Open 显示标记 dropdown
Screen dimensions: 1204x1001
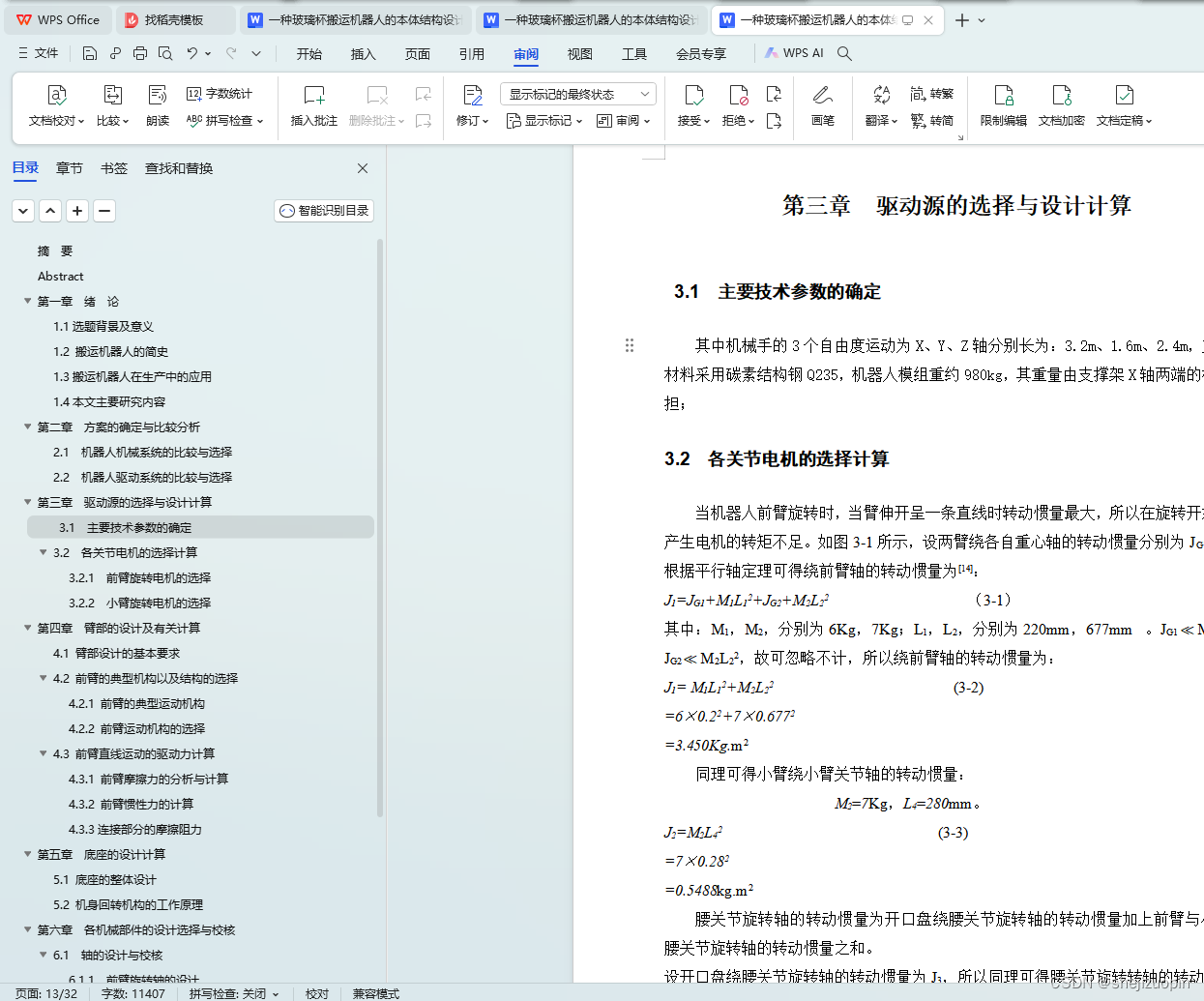coord(544,121)
